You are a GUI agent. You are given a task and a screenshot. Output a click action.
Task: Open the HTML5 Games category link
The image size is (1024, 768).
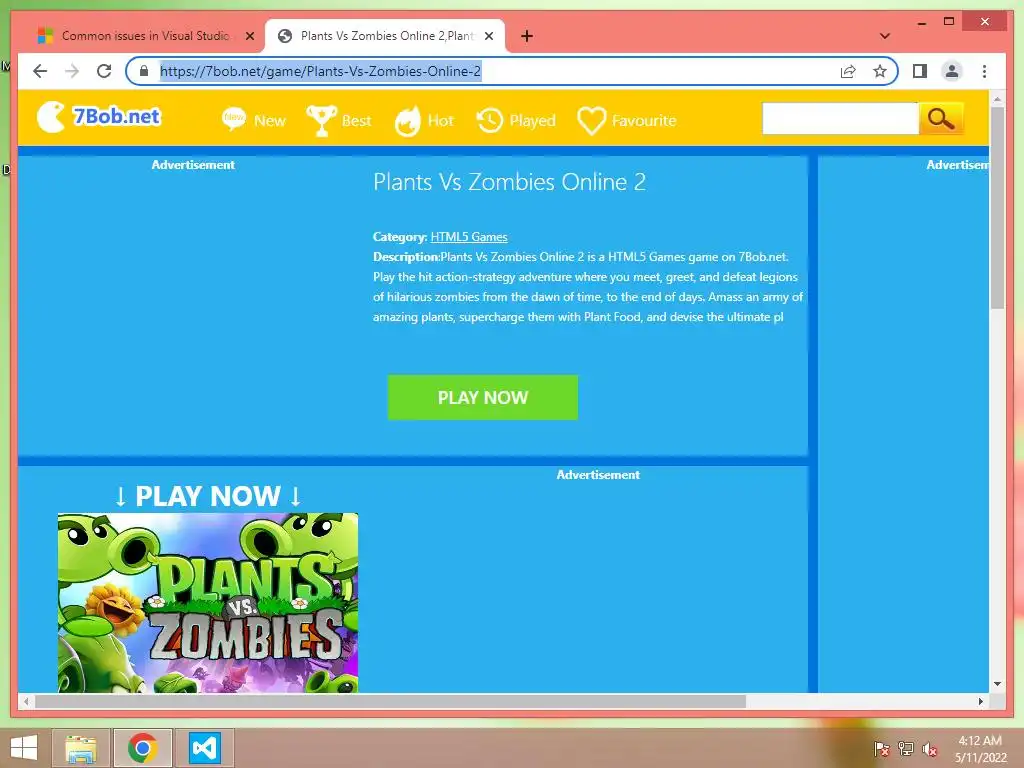pyautogui.click(x=469, y=237)
